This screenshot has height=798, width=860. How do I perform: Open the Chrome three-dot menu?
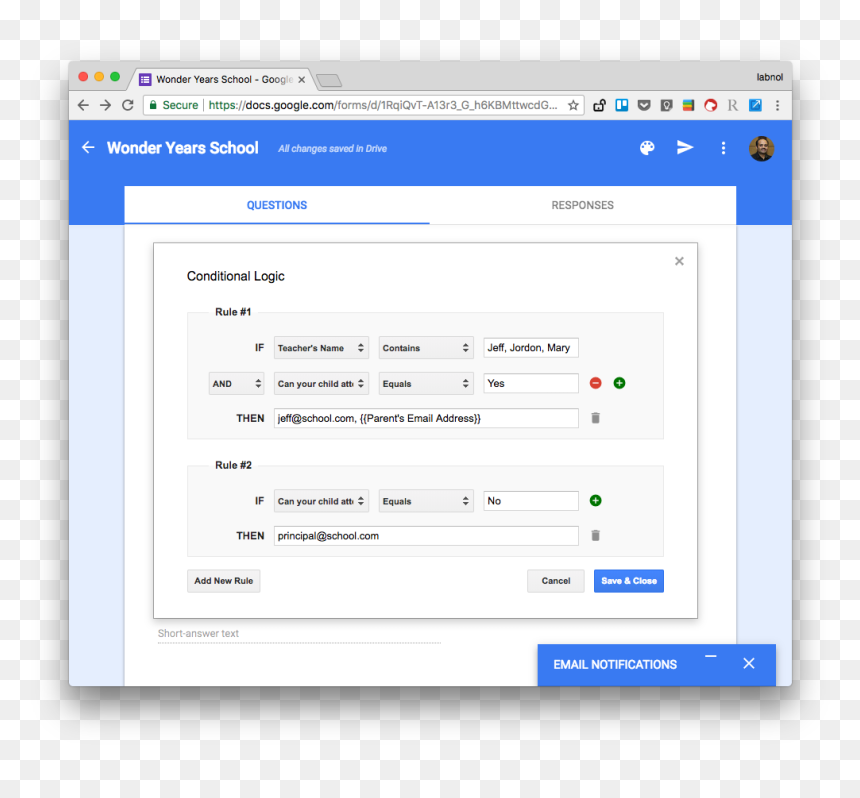pos(777,105)
